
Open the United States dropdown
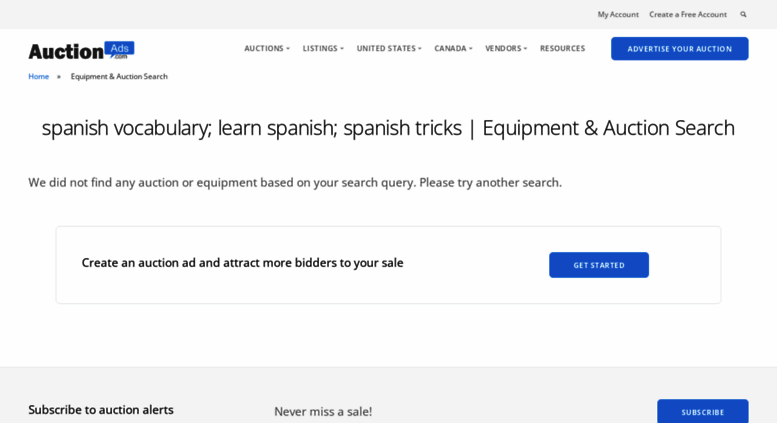point(389,49)
